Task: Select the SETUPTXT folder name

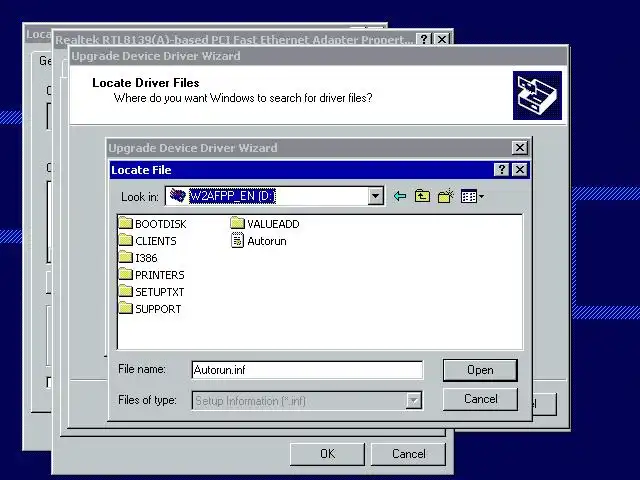Action: click(x=160, y=292)
